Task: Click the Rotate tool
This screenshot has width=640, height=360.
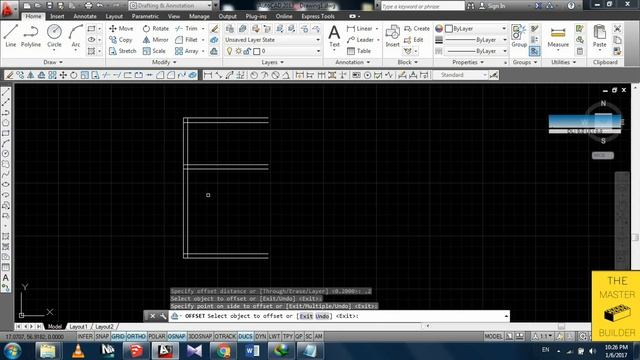Action: click(156, 29)
